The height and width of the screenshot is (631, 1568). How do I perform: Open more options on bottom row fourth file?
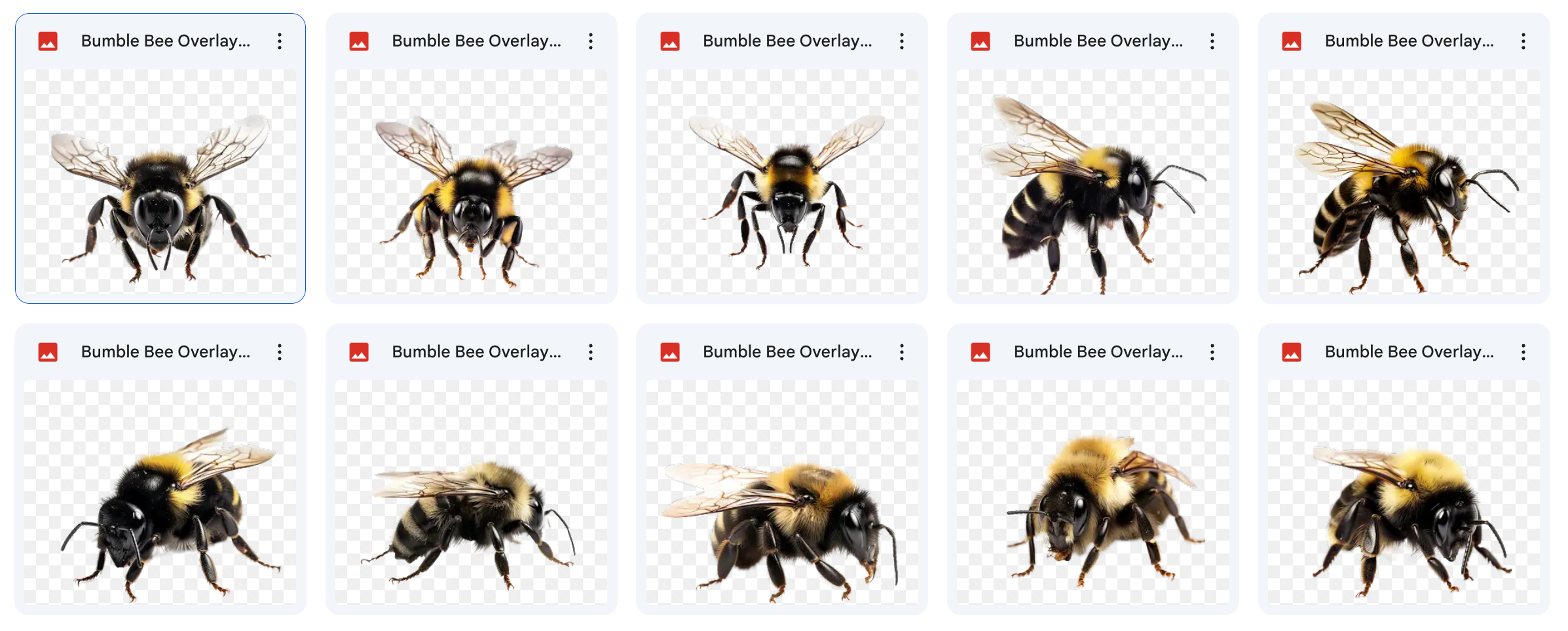[x=1212, y=352]
